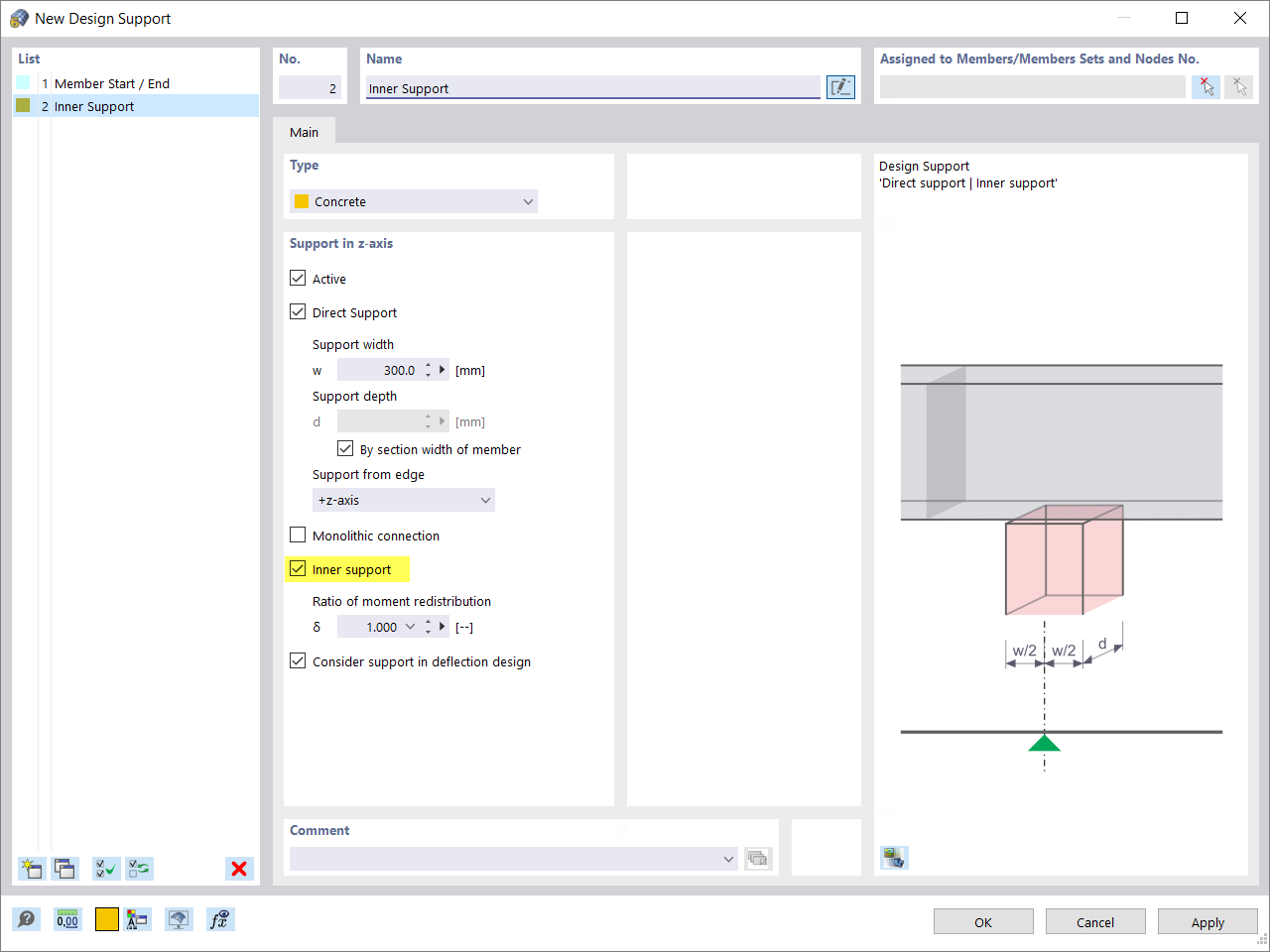
Task: Select Member Start / End in list
Action: tap(112, 83)
